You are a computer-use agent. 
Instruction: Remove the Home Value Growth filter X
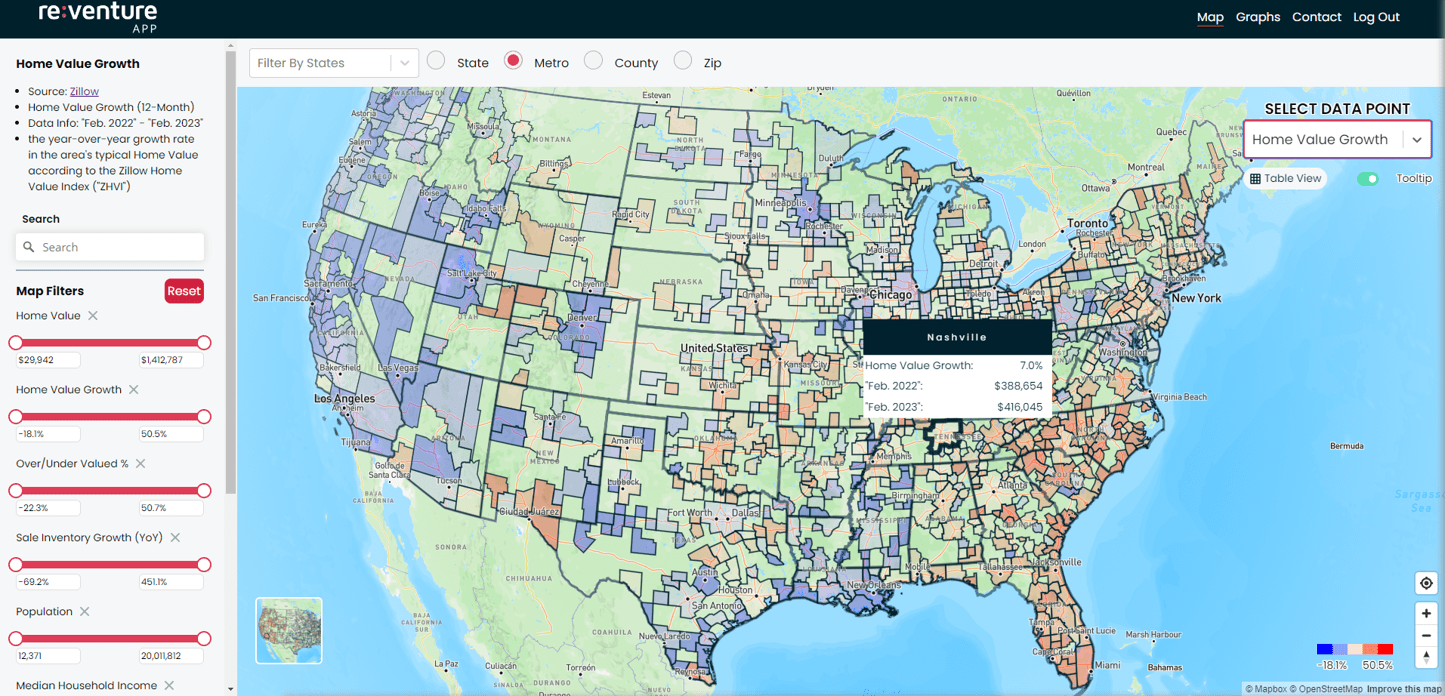tap(134, 390)
